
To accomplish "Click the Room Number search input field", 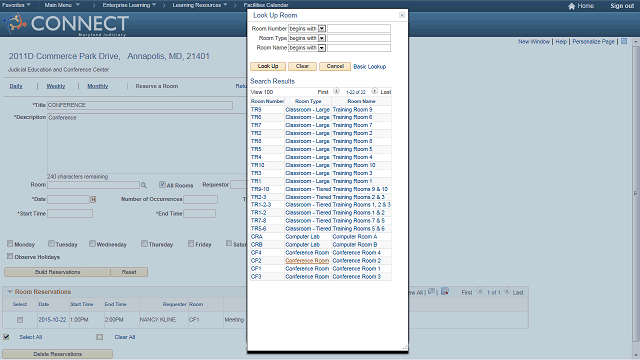I will (359, 29).
